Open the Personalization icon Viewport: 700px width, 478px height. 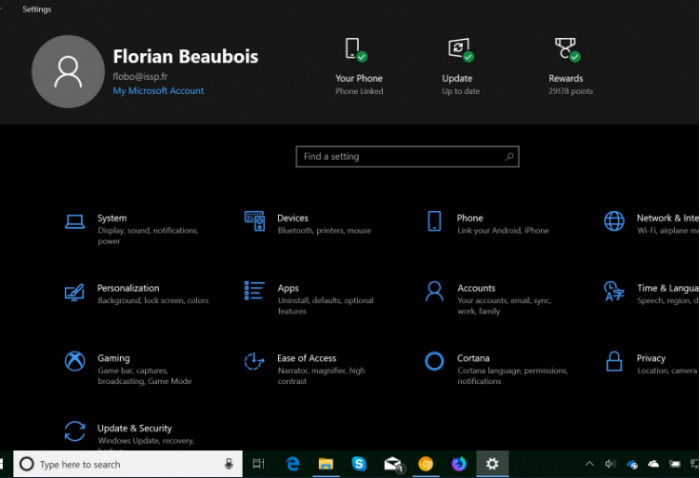click(x=75, y=292)
